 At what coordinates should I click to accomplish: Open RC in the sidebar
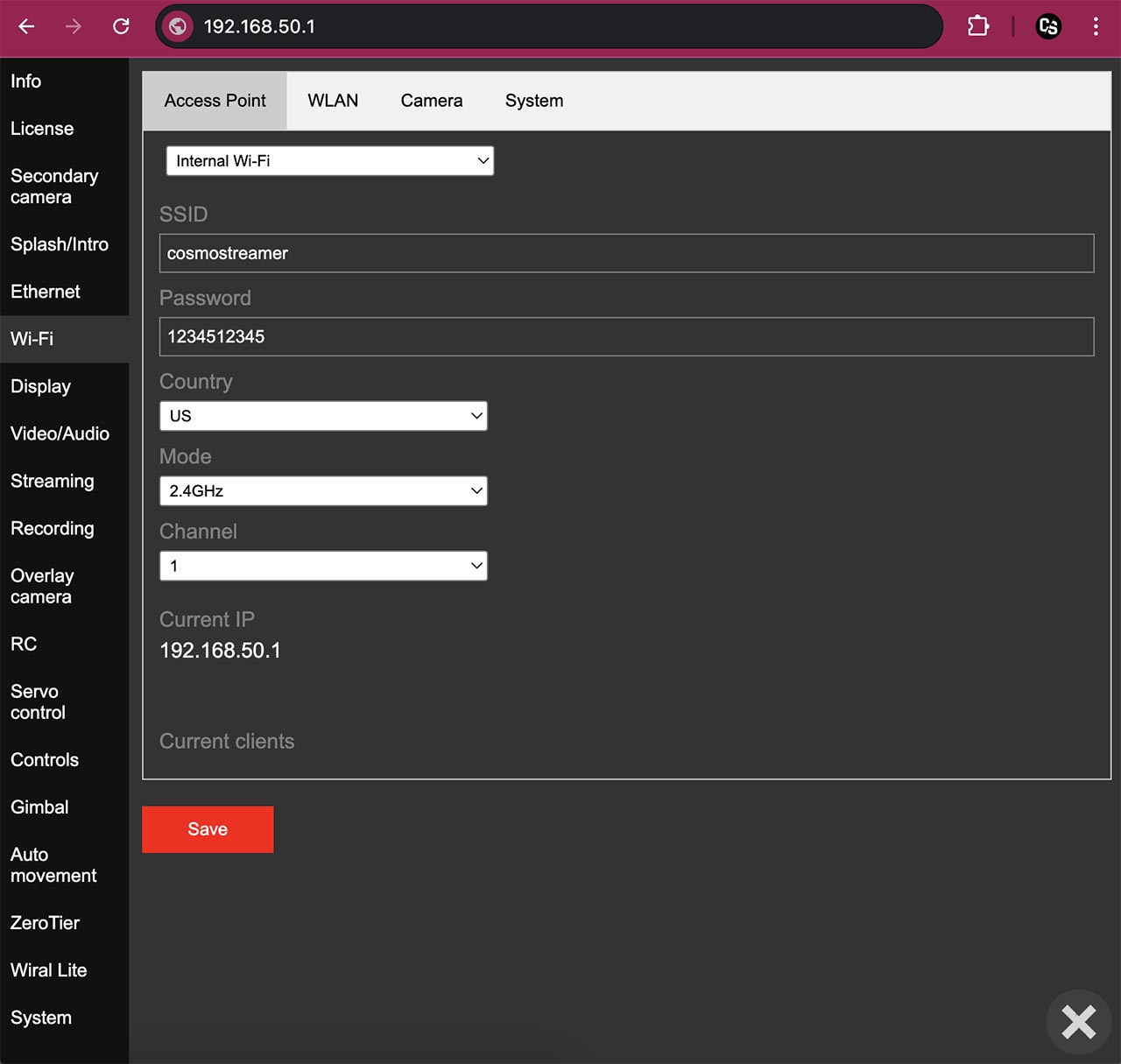[64, 644]
